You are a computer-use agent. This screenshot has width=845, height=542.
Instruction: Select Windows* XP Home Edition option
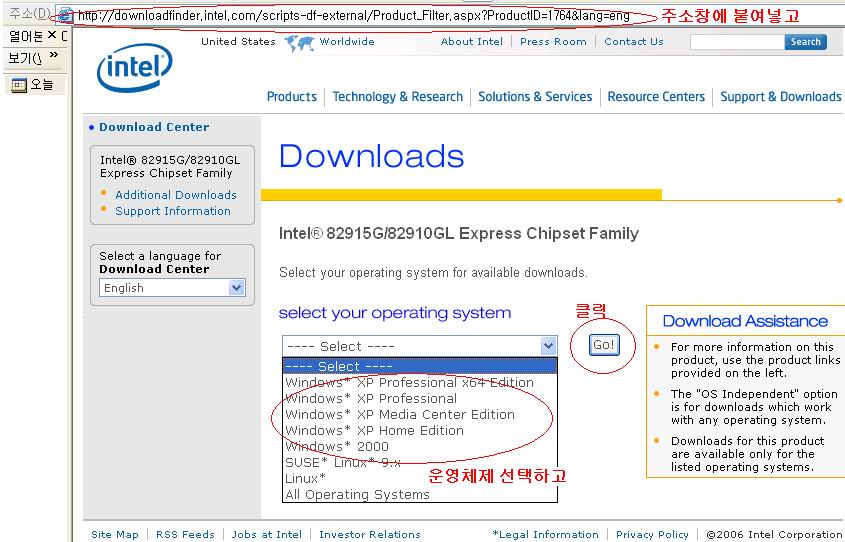click(374, 430)
